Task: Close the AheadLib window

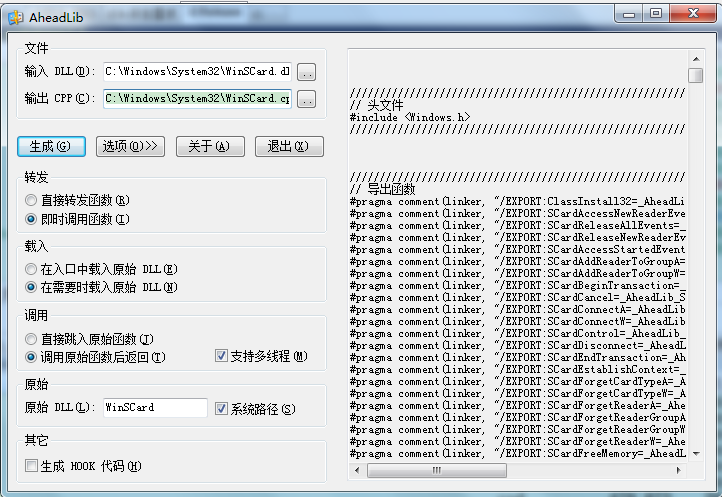Action: coord(693,13)
